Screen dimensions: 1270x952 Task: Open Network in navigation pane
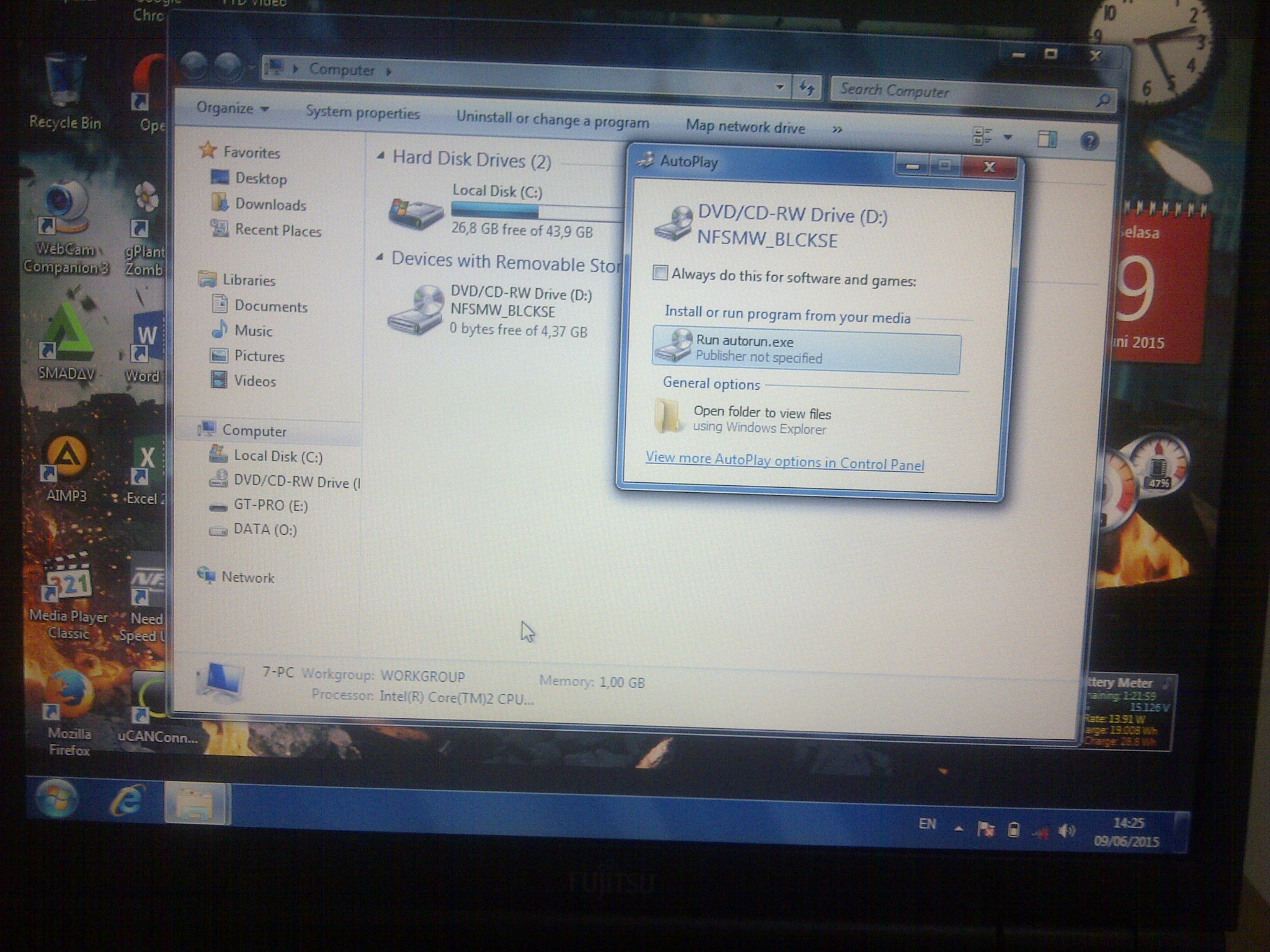pos(236,576)
